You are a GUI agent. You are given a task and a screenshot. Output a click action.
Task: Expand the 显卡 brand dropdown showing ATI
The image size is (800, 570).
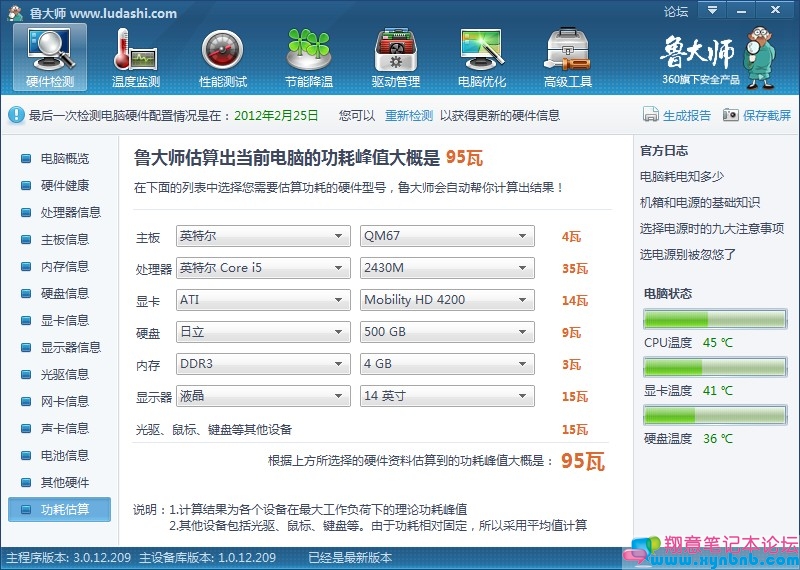(263, 300)
